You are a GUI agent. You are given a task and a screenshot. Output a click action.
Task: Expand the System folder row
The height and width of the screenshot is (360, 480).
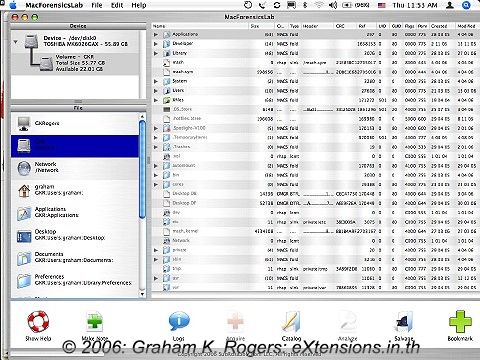point(156,81)
